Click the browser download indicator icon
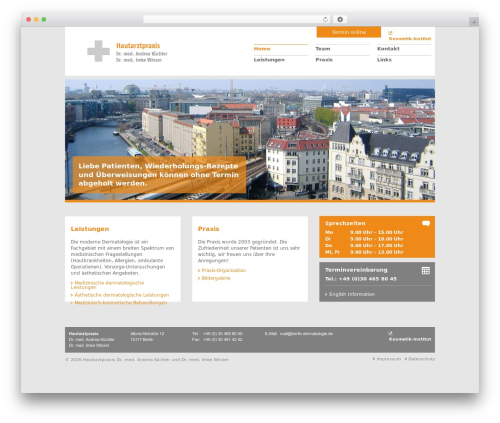 point(340,20)
